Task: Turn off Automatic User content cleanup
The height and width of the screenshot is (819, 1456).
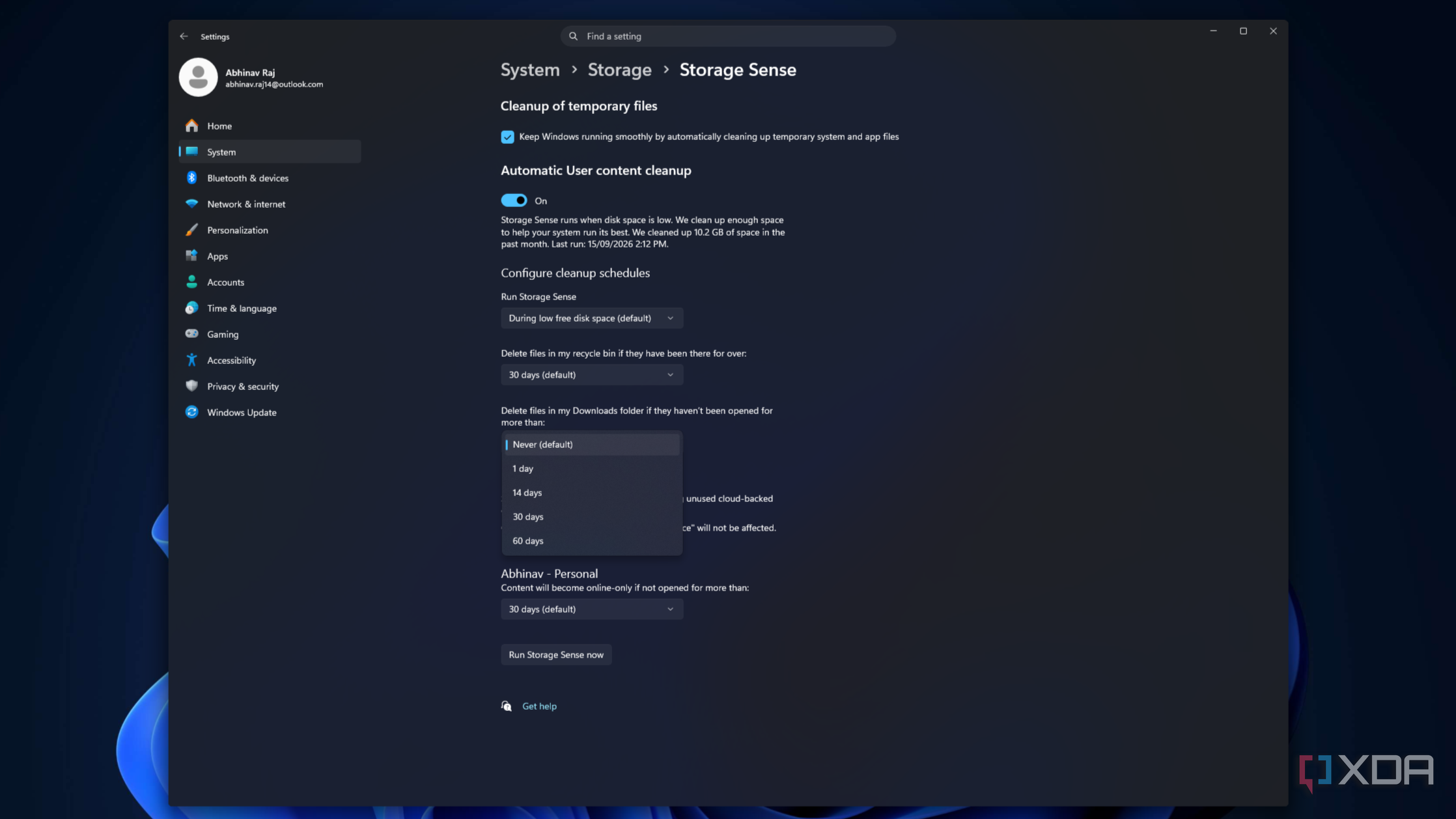Action: click(514, 201)
